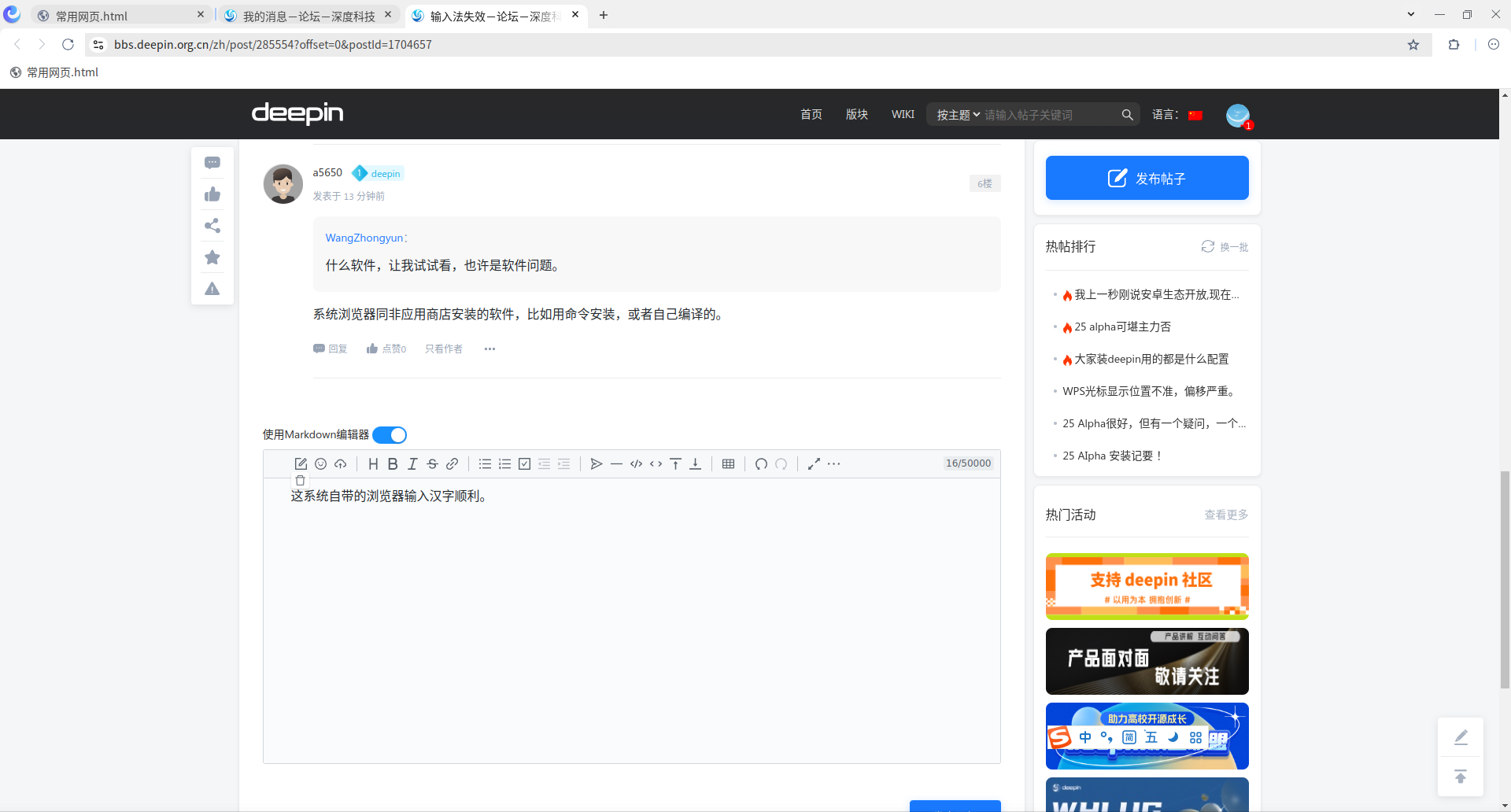Click 只看作者 filter link
Screen dimensions: 1511x812
(444, 349)
